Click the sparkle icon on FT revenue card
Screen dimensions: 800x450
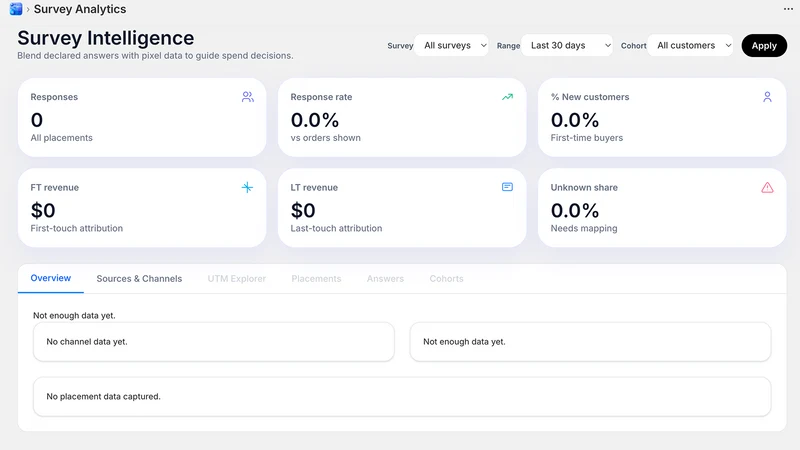pyautogui.click(x=247, y=187)
